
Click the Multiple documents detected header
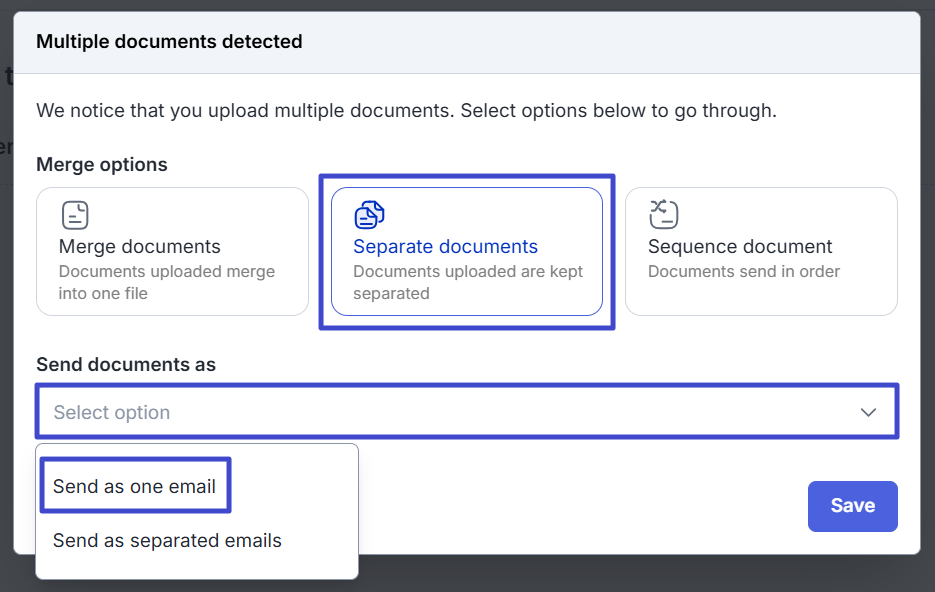(169, 42)
